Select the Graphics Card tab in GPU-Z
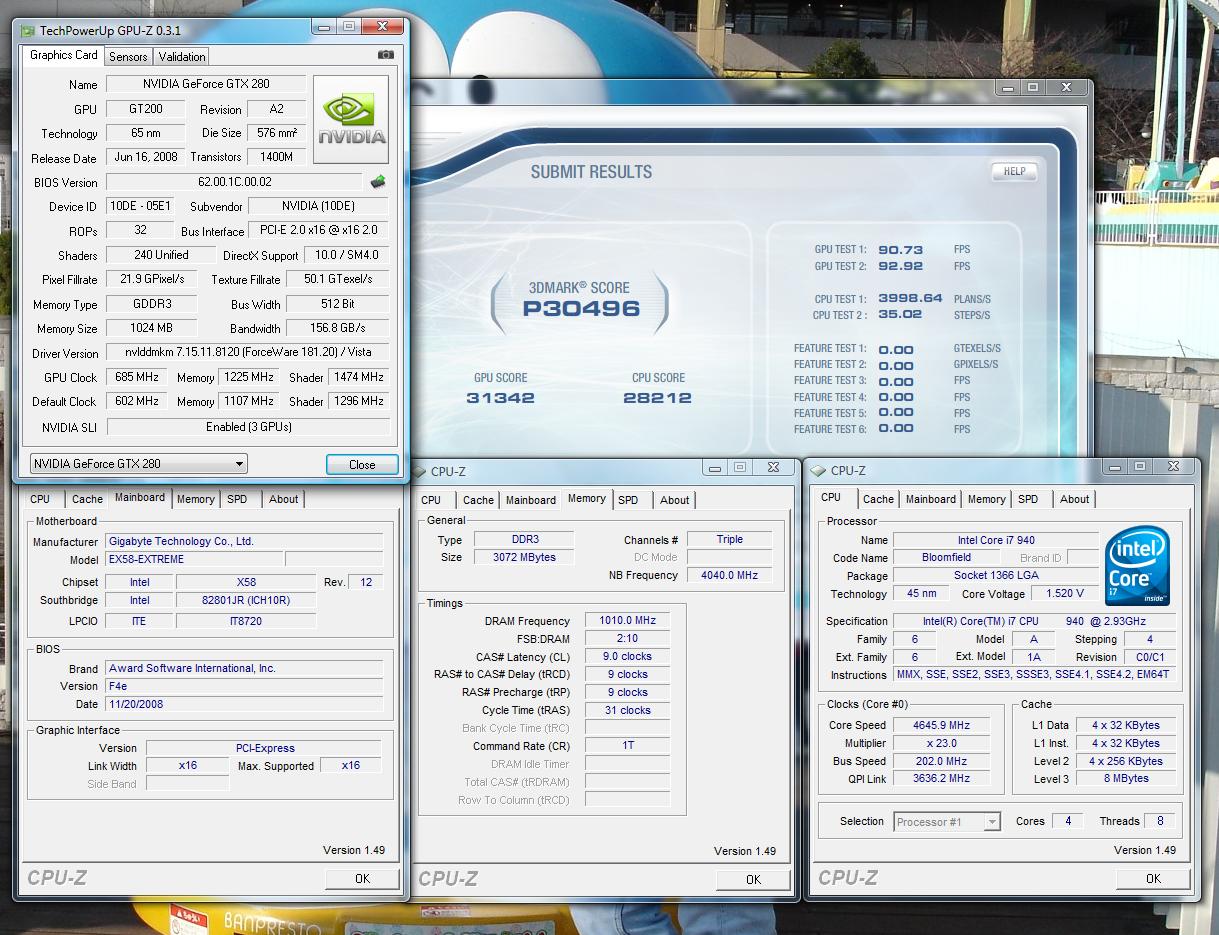1219x935 pixels. tap(64, 55)
